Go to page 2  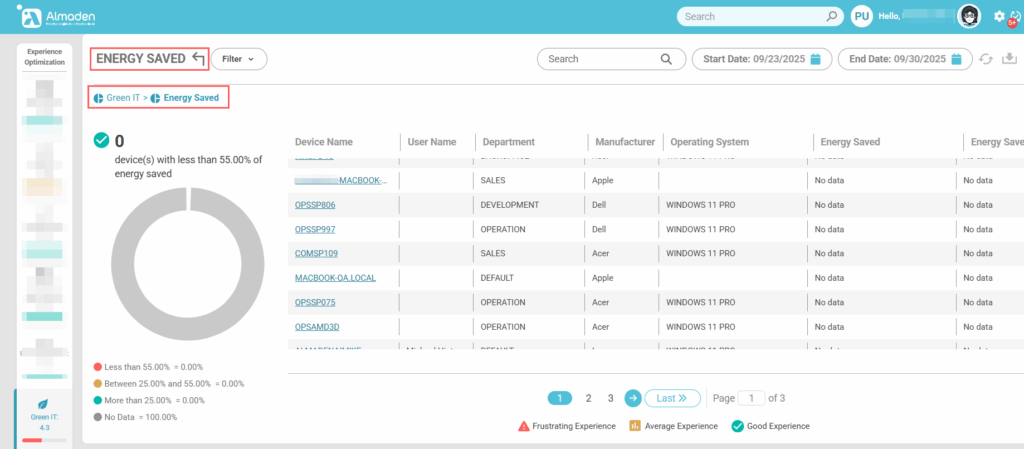tap(588, 398)
